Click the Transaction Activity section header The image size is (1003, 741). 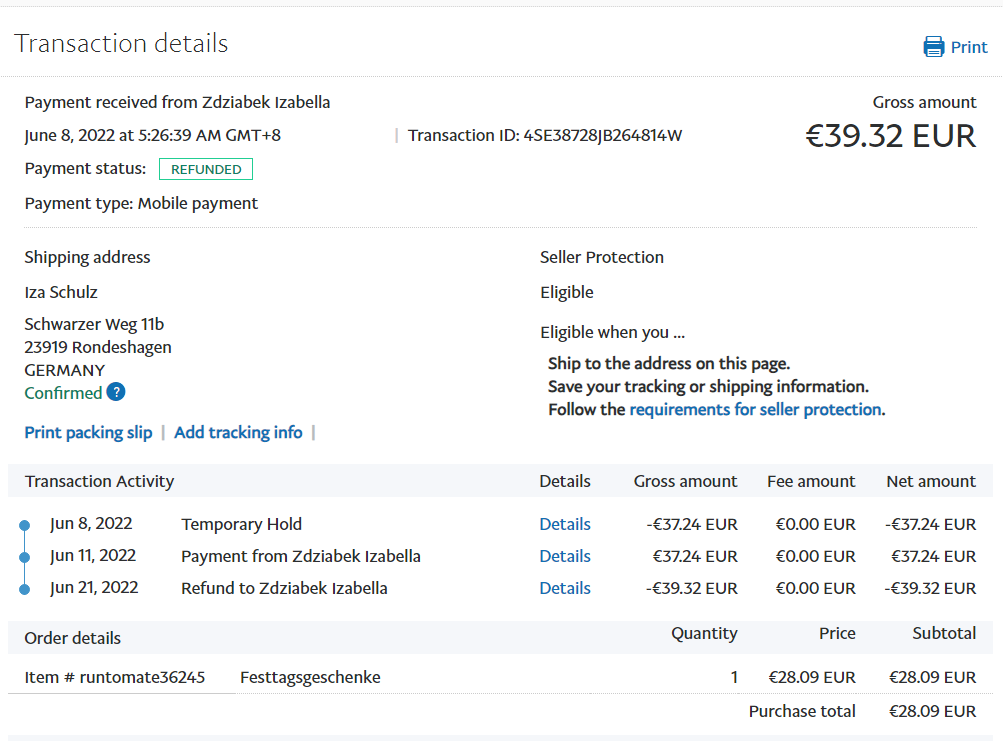(x=99, y=481)
